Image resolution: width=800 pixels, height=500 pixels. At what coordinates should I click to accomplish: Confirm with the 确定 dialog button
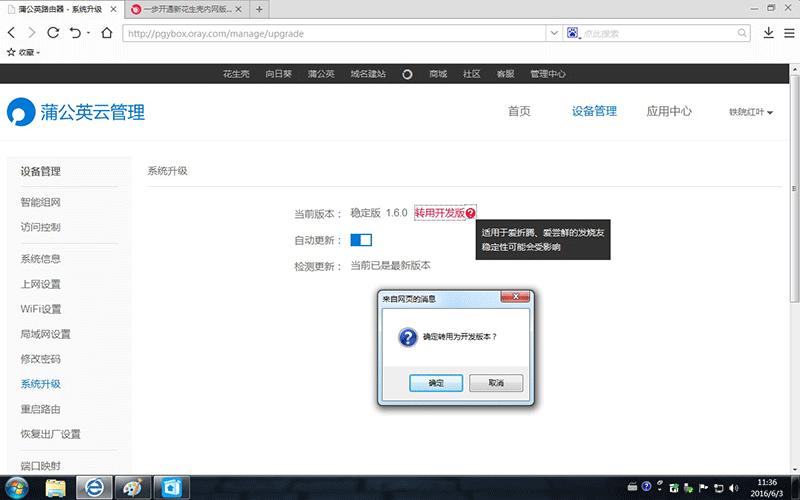pyautogui.click(x=436, y=383)
